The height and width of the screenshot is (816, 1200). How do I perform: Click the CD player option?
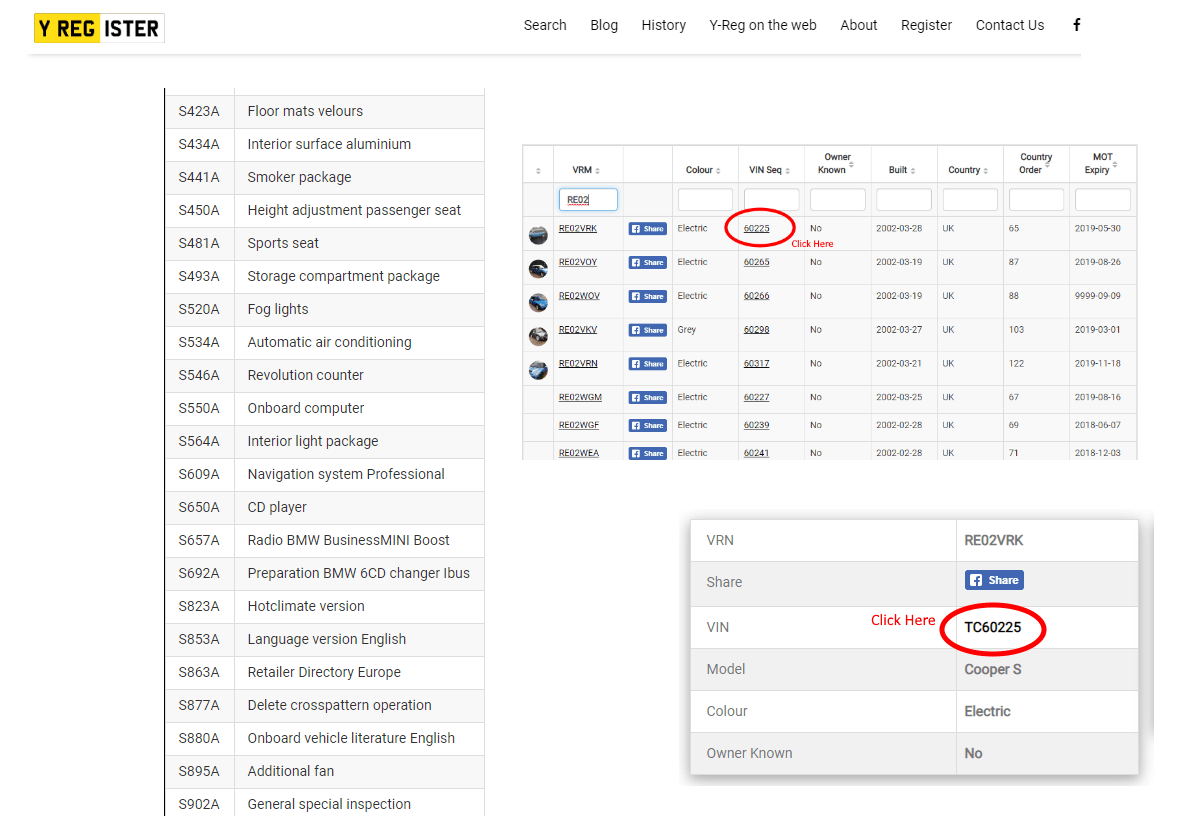click(x=277, y=507)
